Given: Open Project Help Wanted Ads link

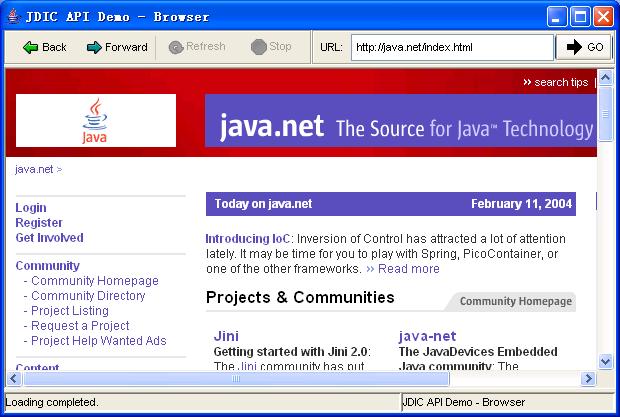Looking at the screenshot, I should 99,341.
